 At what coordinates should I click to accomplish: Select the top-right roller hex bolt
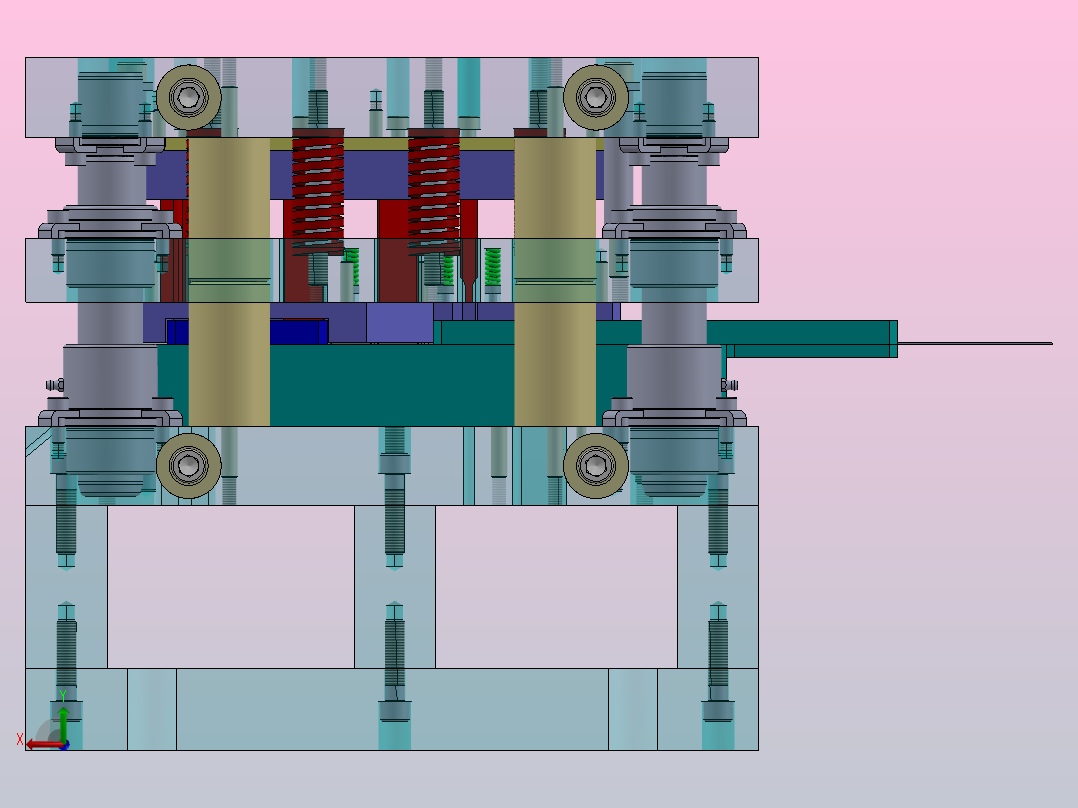[595, 97]
